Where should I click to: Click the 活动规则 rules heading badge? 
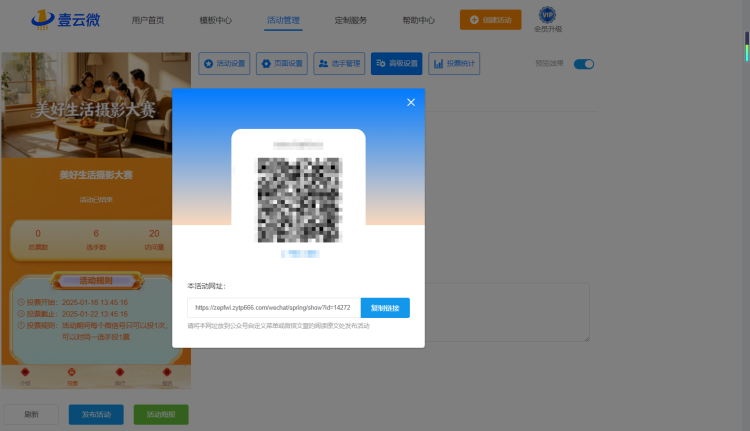[96, 281]
